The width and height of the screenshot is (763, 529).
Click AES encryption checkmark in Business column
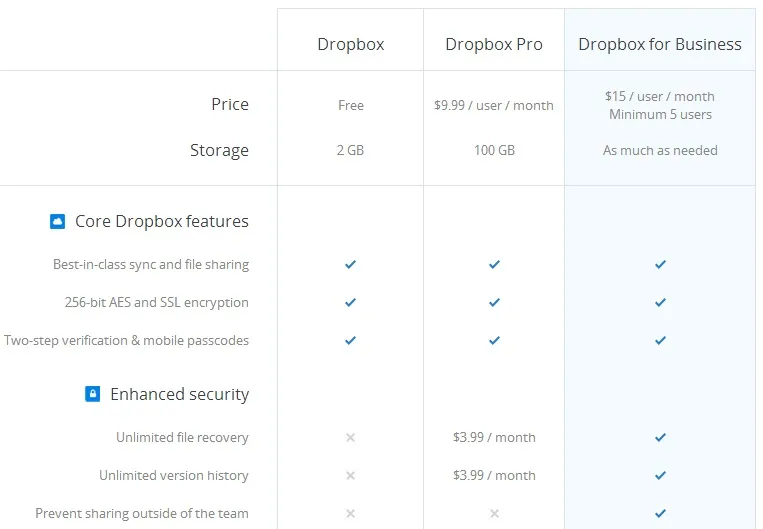(x=660, y=302)
